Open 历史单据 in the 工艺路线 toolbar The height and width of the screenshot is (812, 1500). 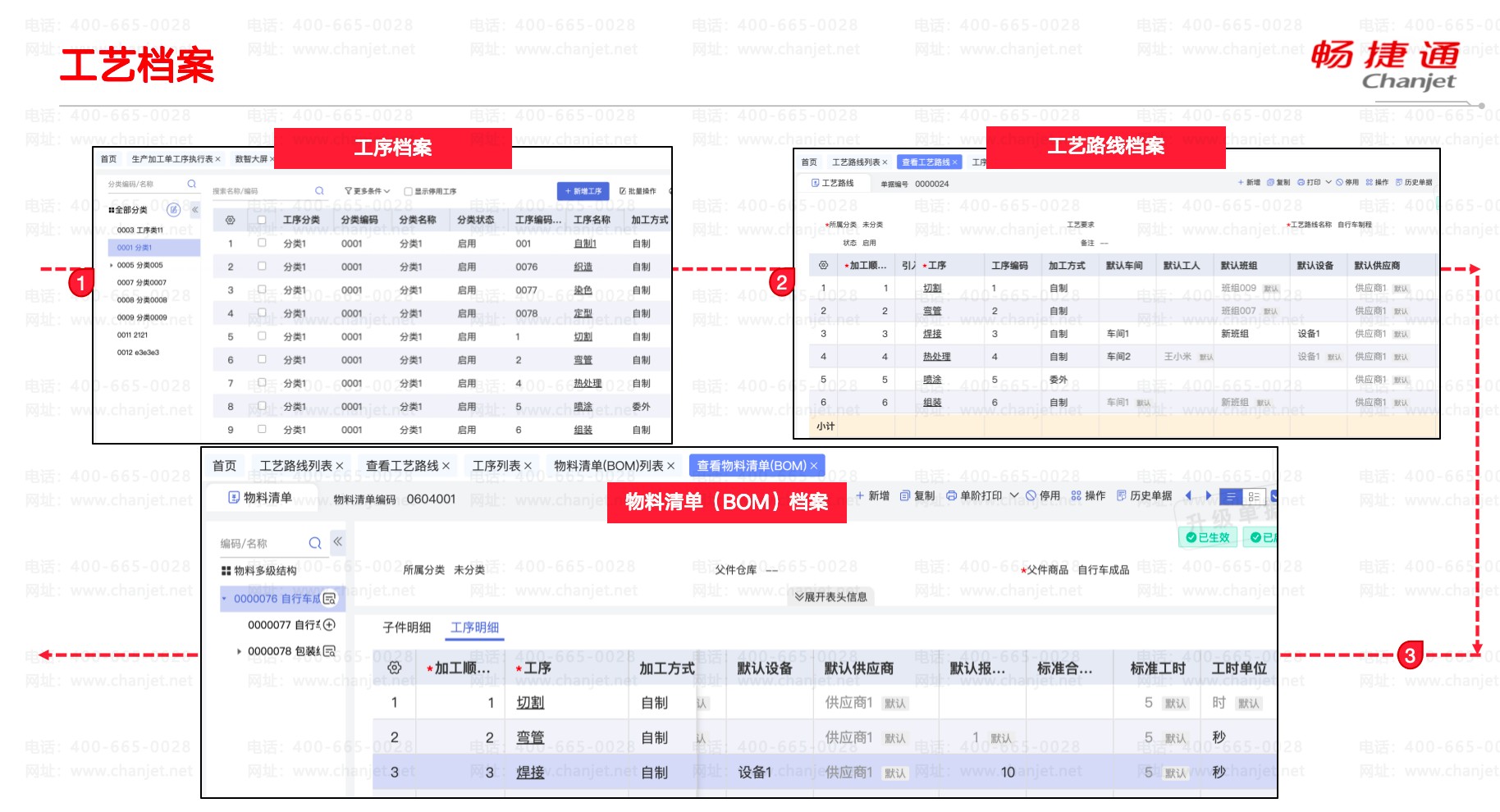coord(1414,182)
